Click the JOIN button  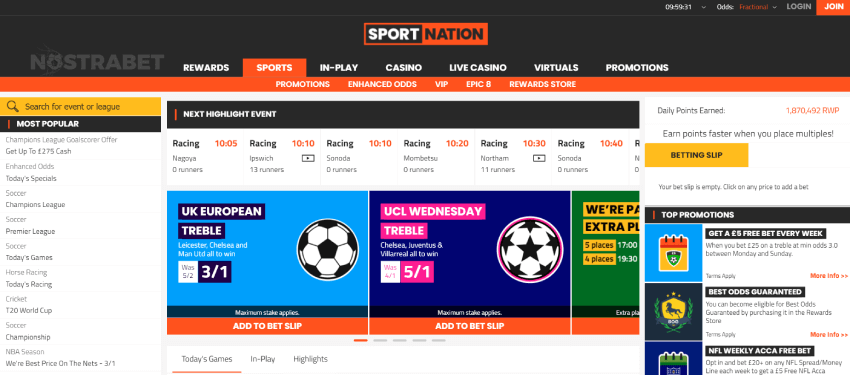833,7
